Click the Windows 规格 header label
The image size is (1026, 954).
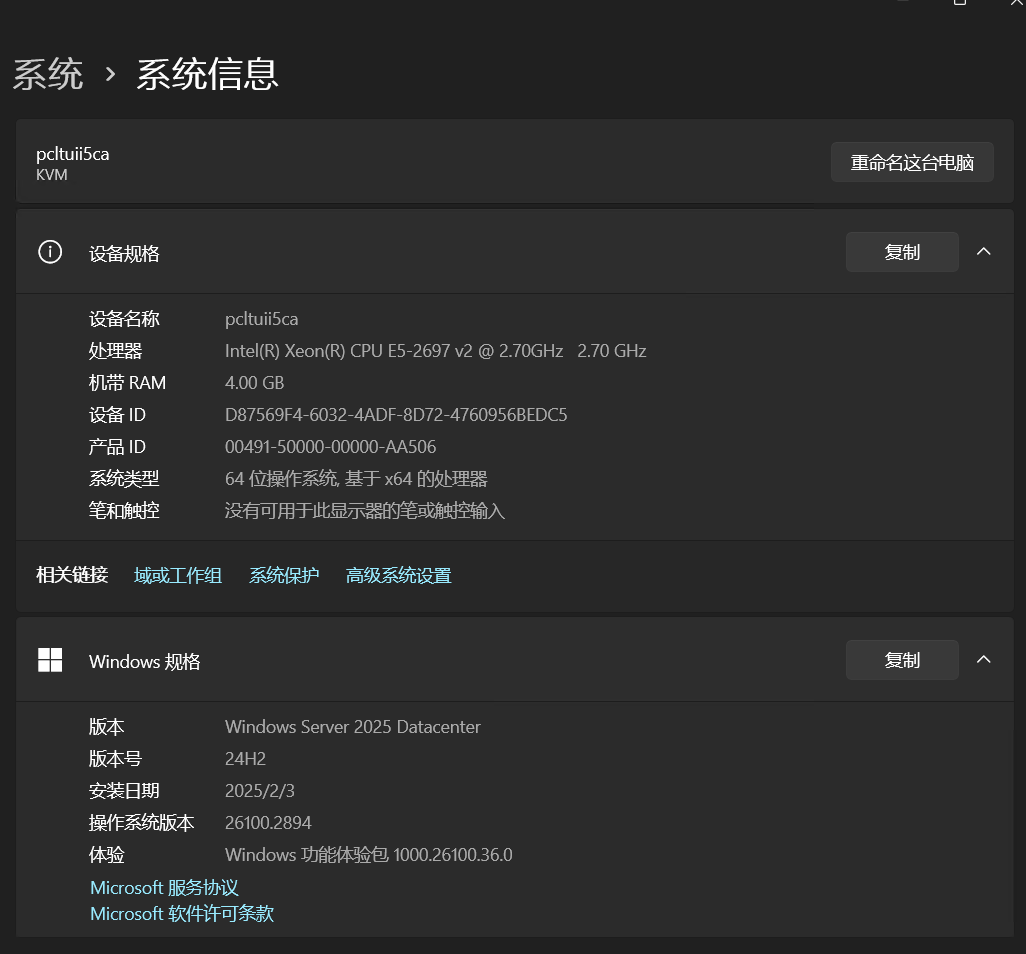click(145, 662)
